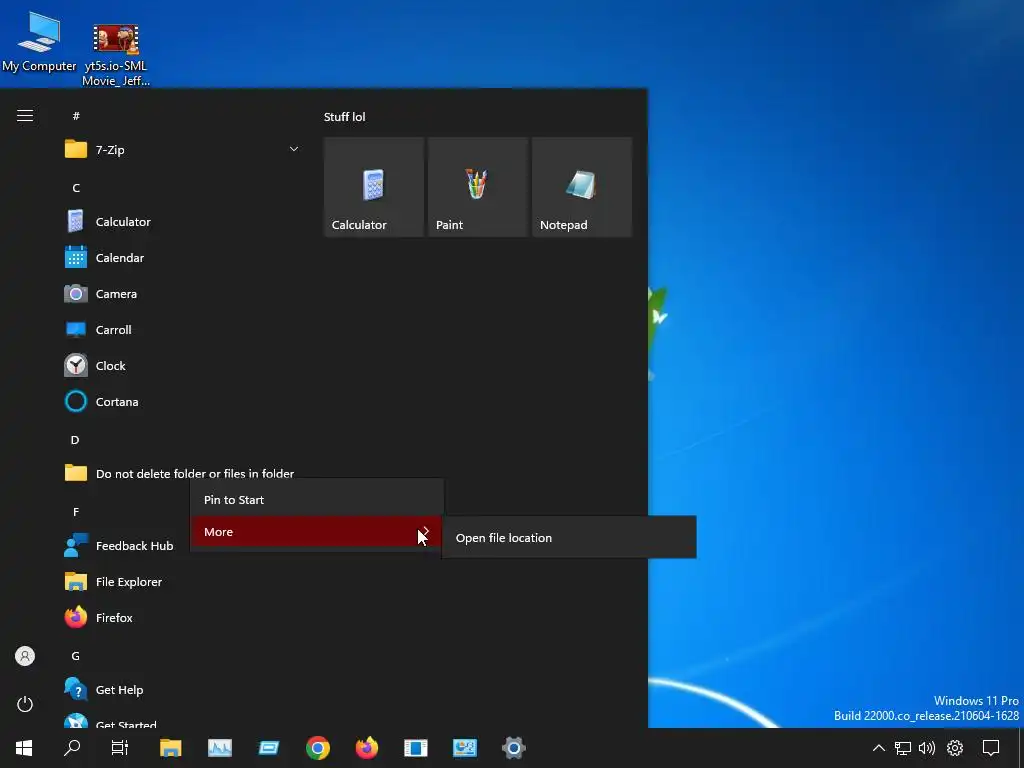
Task: Show hidden tray icons arrow
Action: 878,748
